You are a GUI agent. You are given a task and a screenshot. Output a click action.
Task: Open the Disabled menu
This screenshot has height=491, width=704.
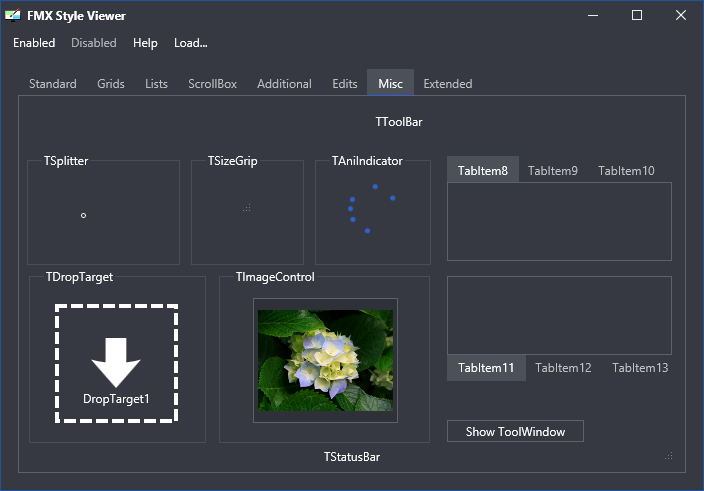pos(94,43)
